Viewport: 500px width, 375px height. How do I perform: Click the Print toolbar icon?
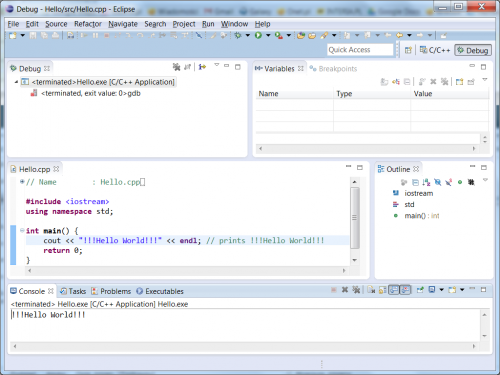click(55, 35)
